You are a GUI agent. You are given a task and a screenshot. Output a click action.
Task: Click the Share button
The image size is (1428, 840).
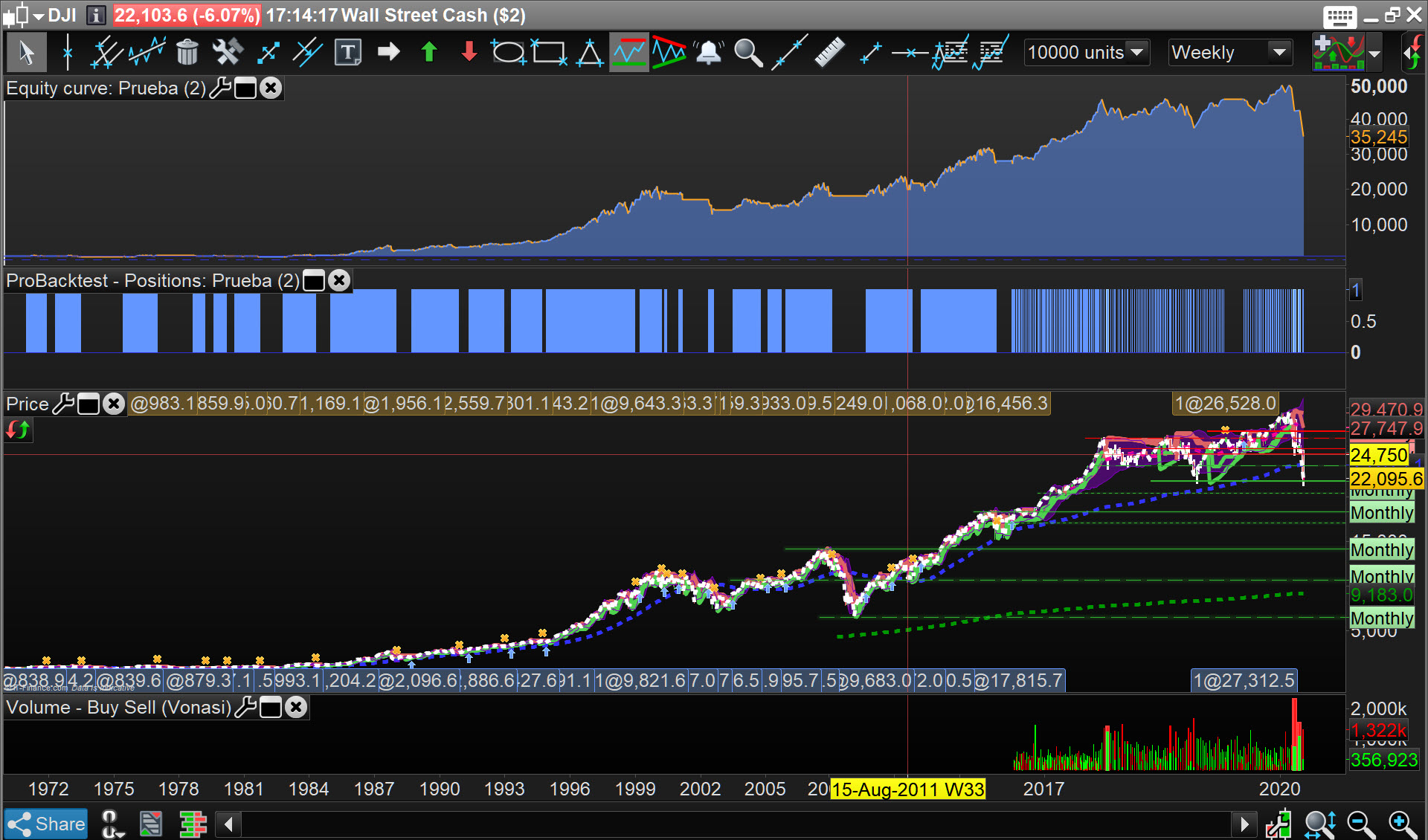point(46,824)
